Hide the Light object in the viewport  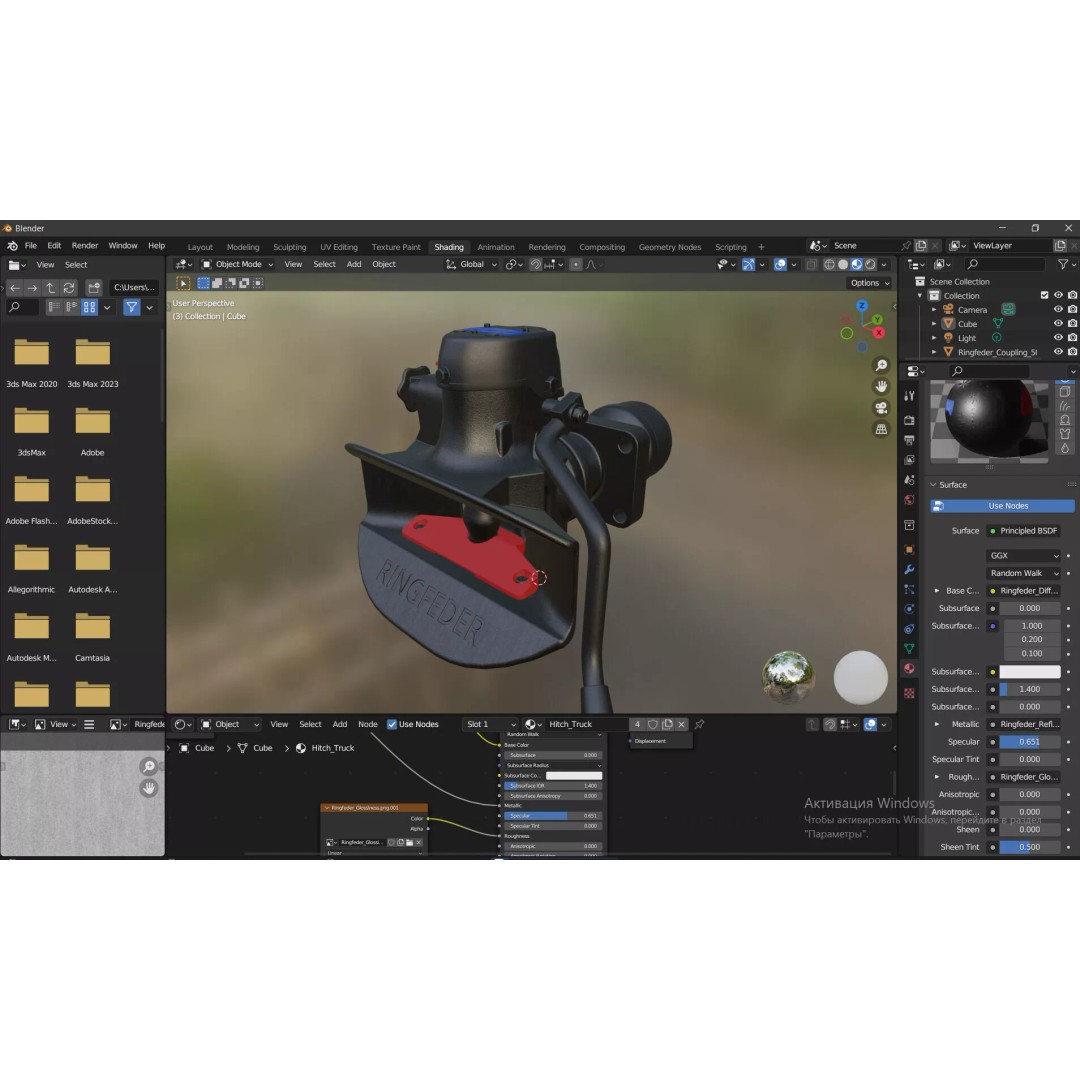[1058, 338]
